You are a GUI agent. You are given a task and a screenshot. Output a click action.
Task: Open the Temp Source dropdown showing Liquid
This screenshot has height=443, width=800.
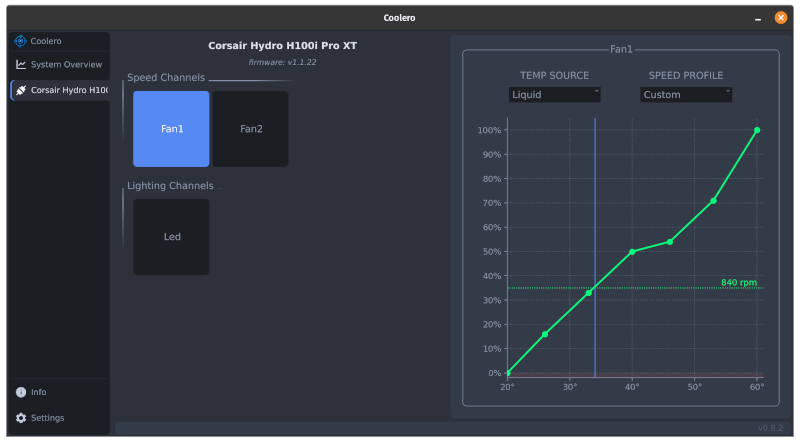coord(555,95)
